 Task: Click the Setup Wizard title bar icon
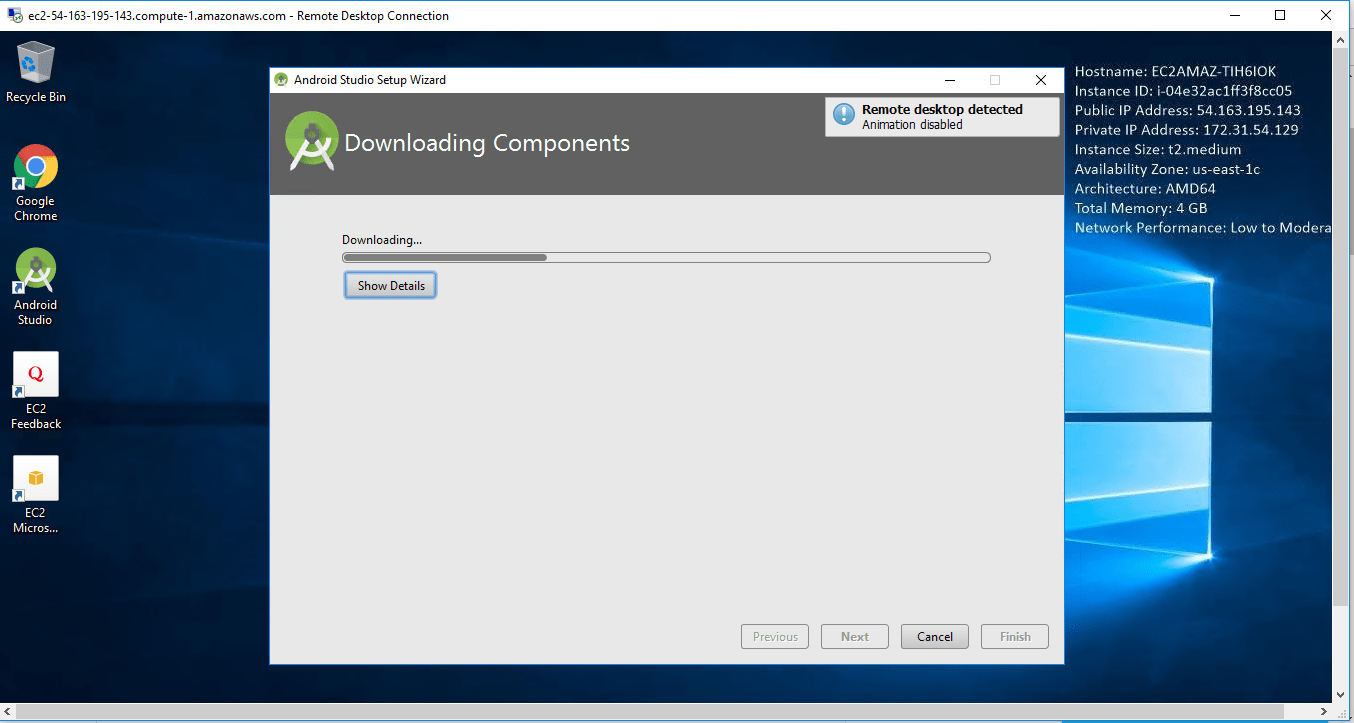281,80
